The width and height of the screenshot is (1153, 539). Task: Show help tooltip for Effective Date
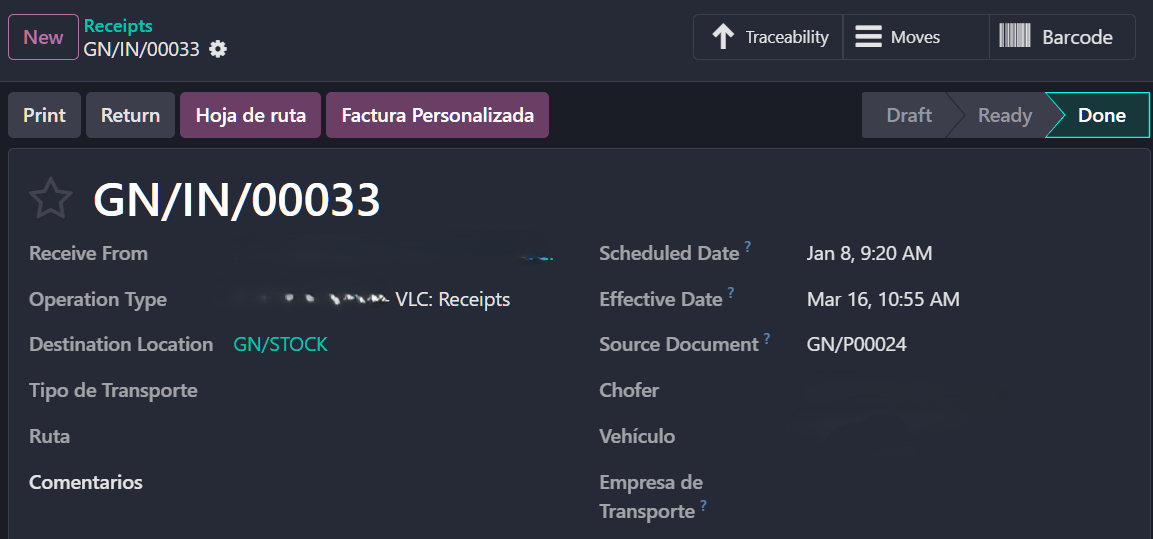[x=731, y=292]
